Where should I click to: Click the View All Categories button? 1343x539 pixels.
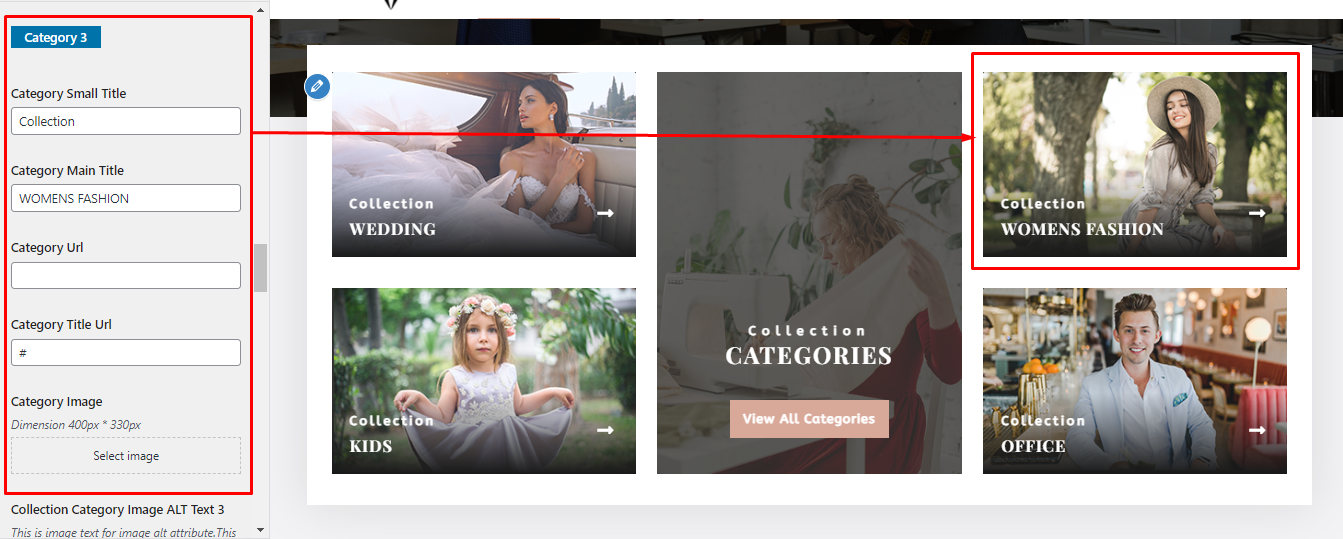809,419
